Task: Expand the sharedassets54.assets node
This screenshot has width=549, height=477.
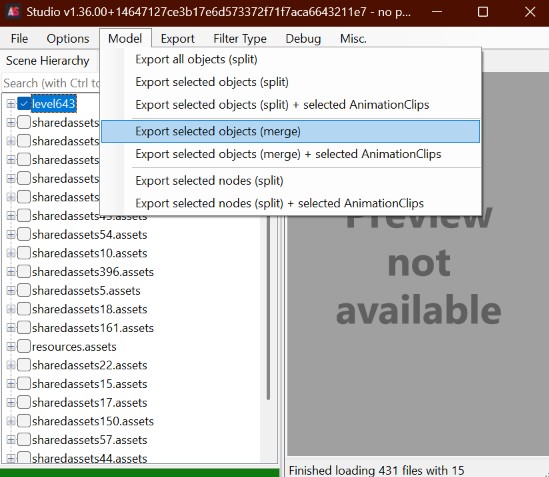Action: [x=11, y=234]
